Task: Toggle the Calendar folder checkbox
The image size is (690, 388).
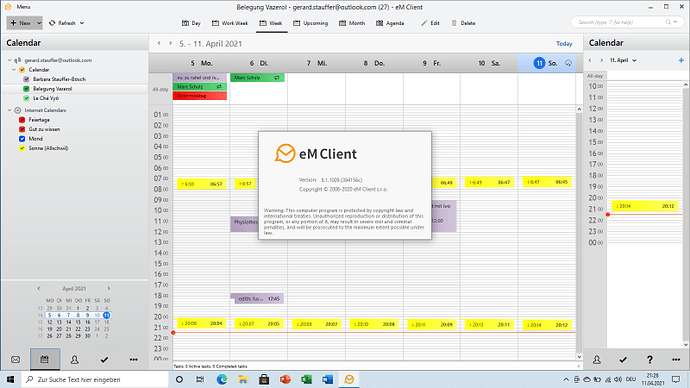Action: click(22, 70)
